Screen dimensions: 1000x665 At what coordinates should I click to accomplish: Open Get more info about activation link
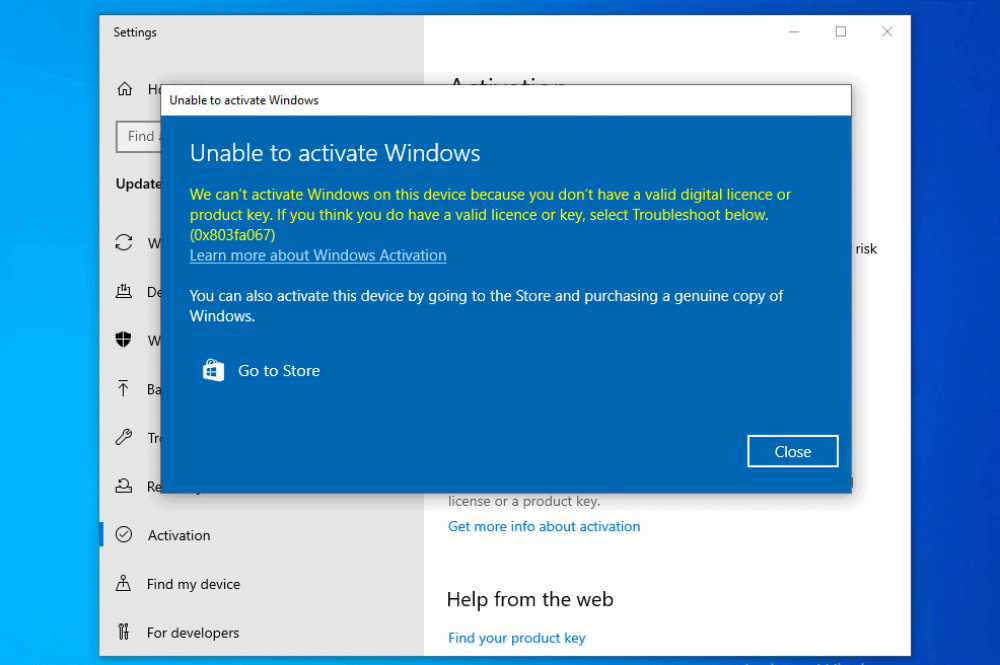click(543, 526)
